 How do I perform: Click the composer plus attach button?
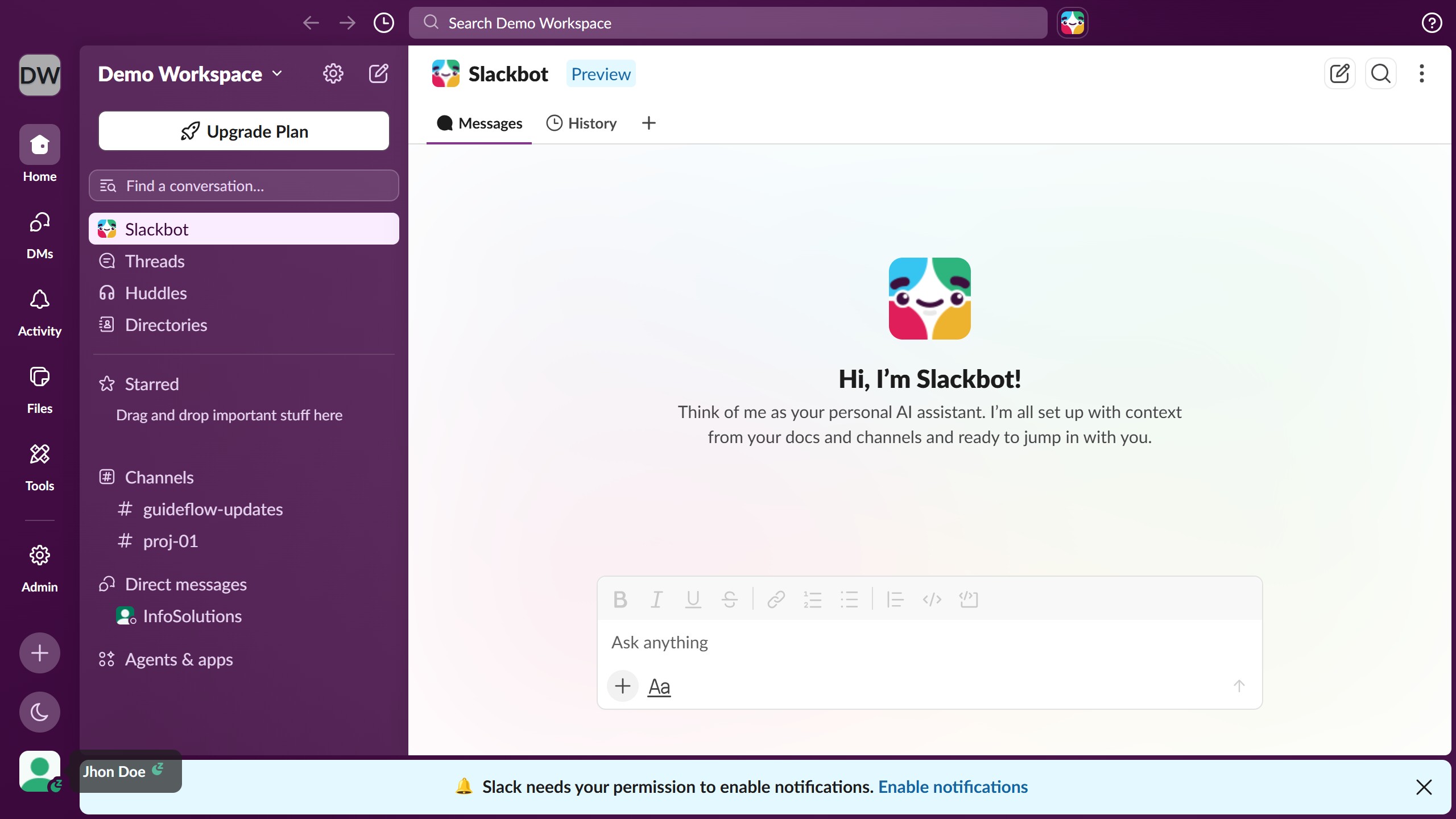point(623,686)
